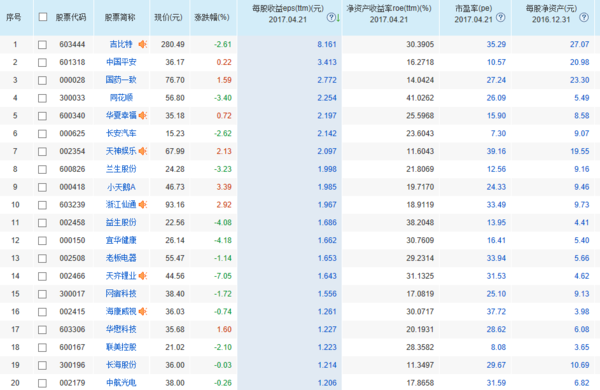Click the speaker icon next to 华夏幸福
Viewport: 600px width, 390px height.
[x=142, y=116]
